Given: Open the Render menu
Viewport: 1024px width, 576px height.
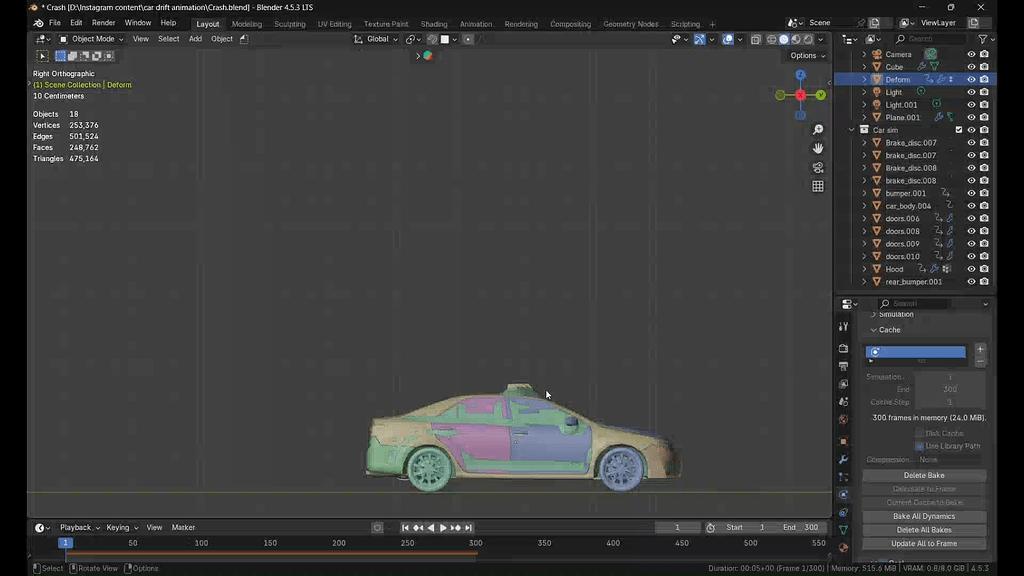Looking at the screenshot, I should 103,23.
